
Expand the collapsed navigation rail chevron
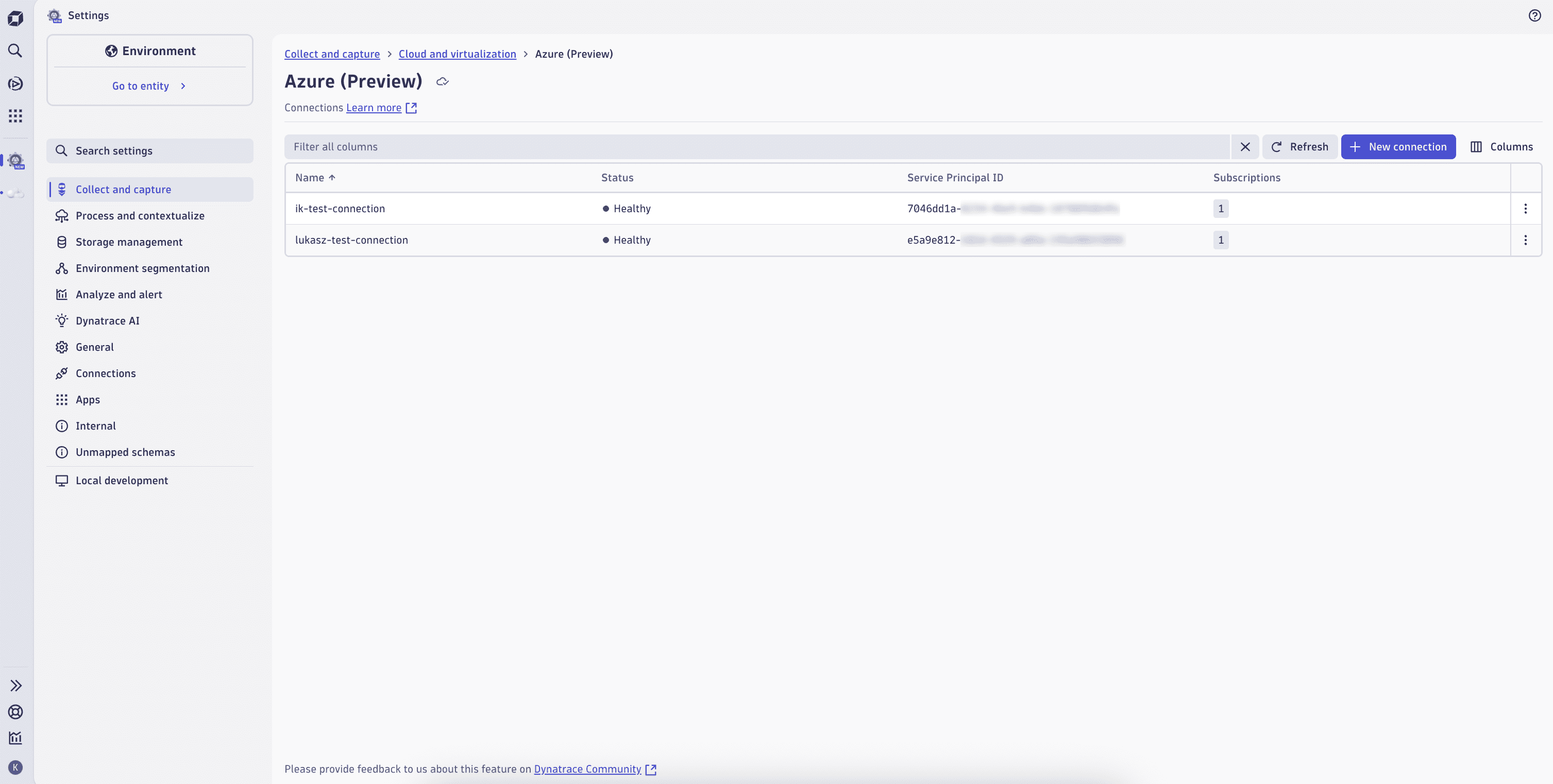coord(15,685)
